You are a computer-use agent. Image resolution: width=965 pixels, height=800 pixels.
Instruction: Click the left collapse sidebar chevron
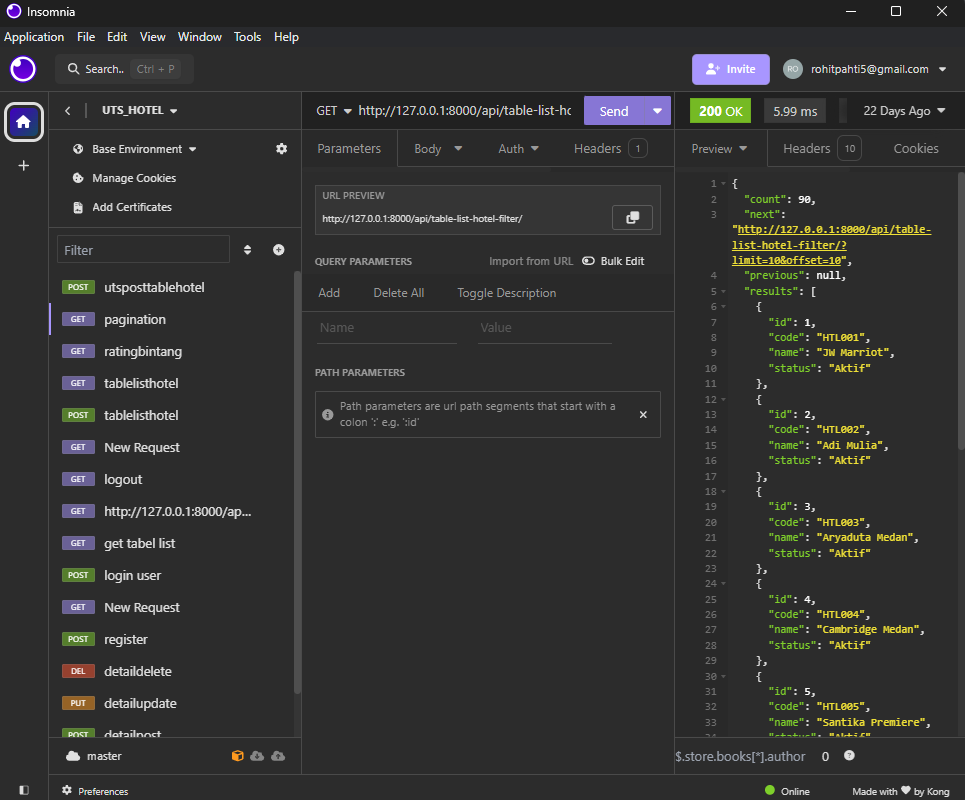click(x=68, y=111)
